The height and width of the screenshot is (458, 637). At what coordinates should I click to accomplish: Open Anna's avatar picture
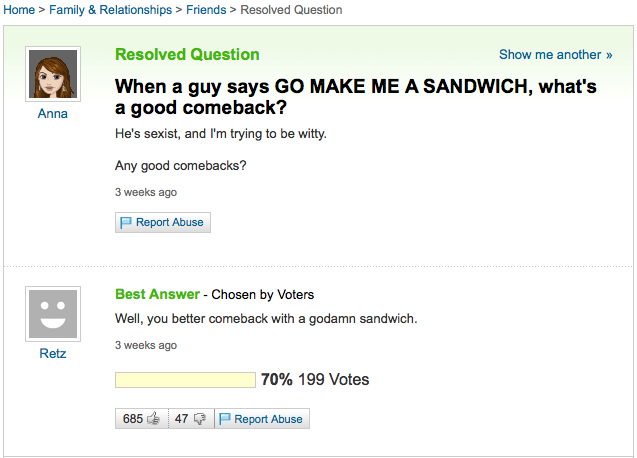(x=53, y=73)
